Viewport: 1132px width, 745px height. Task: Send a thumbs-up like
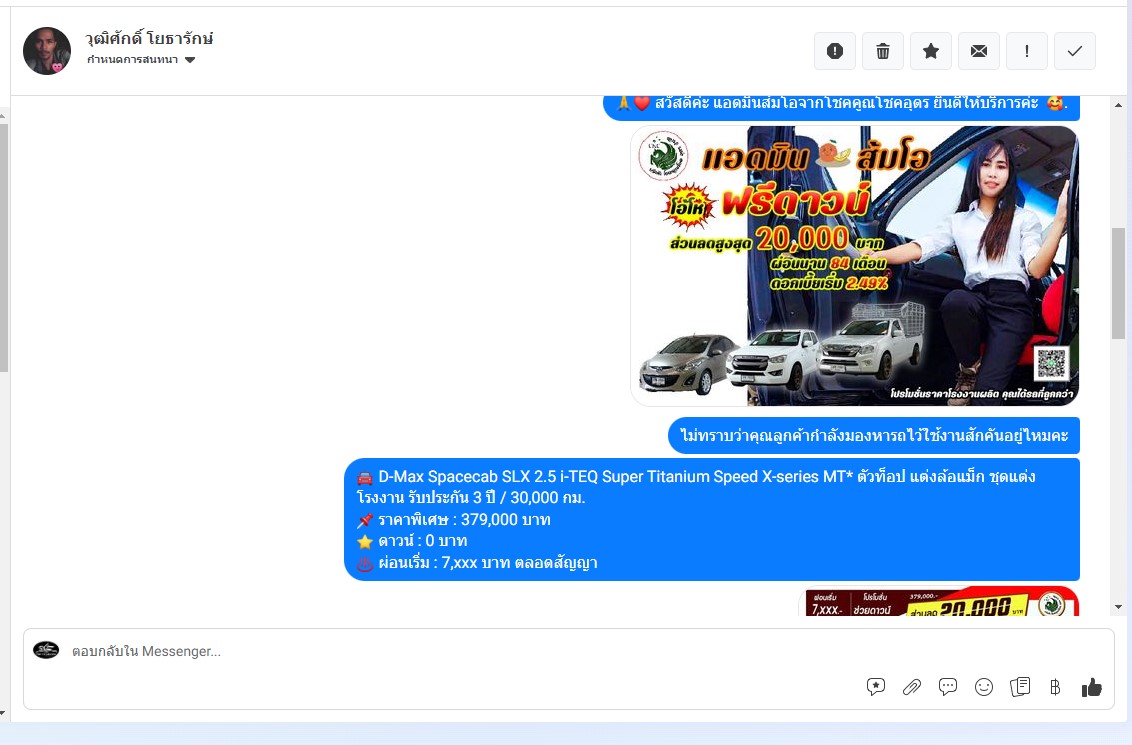click(1092, 687)
